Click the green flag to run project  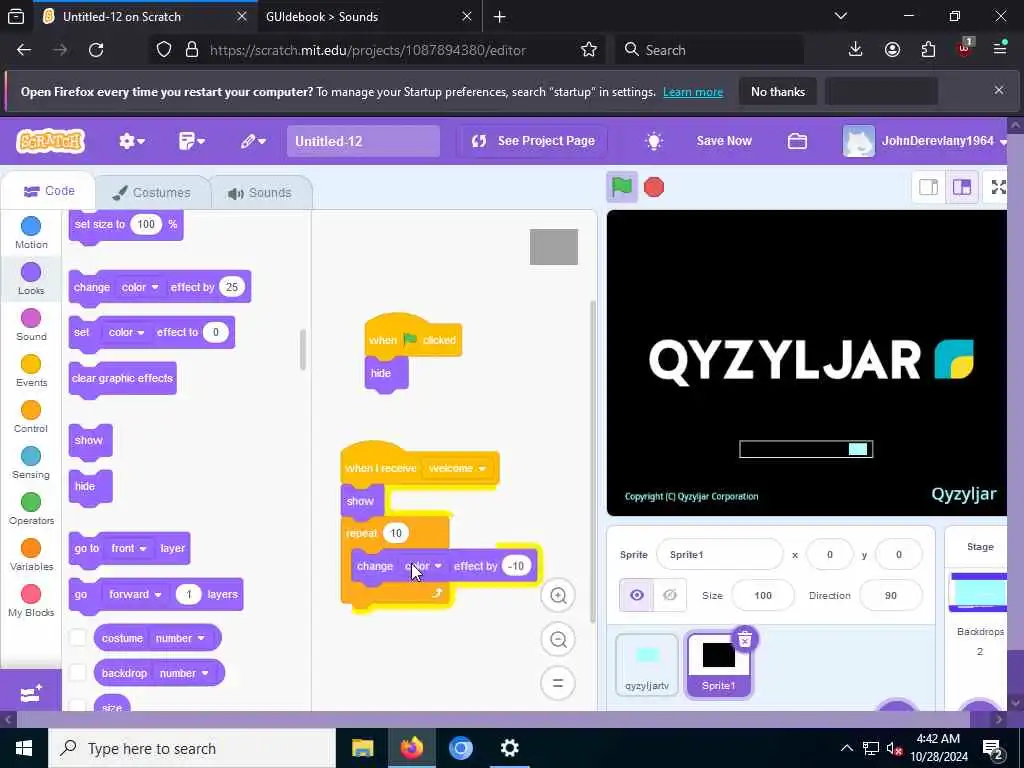(621, 187)
